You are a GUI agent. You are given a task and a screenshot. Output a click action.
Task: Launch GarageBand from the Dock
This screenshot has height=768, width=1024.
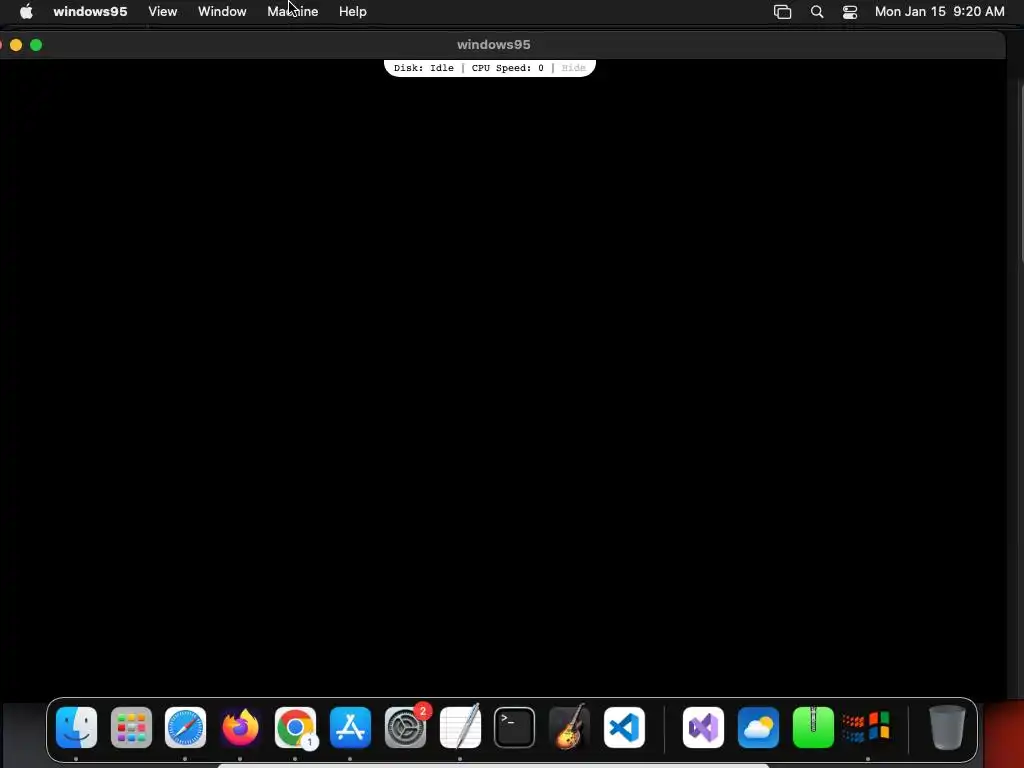(569, 728)
